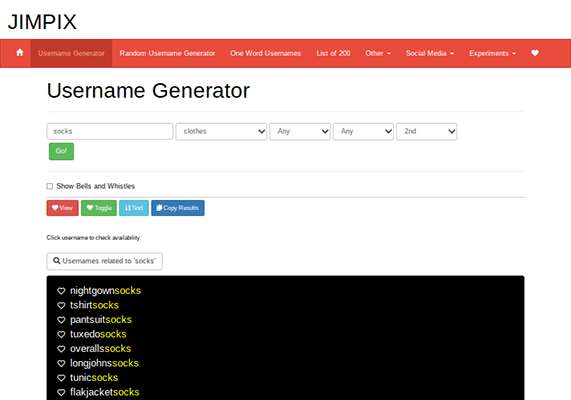
Task: Check availability of tuxedosocks
Action: 98,334
